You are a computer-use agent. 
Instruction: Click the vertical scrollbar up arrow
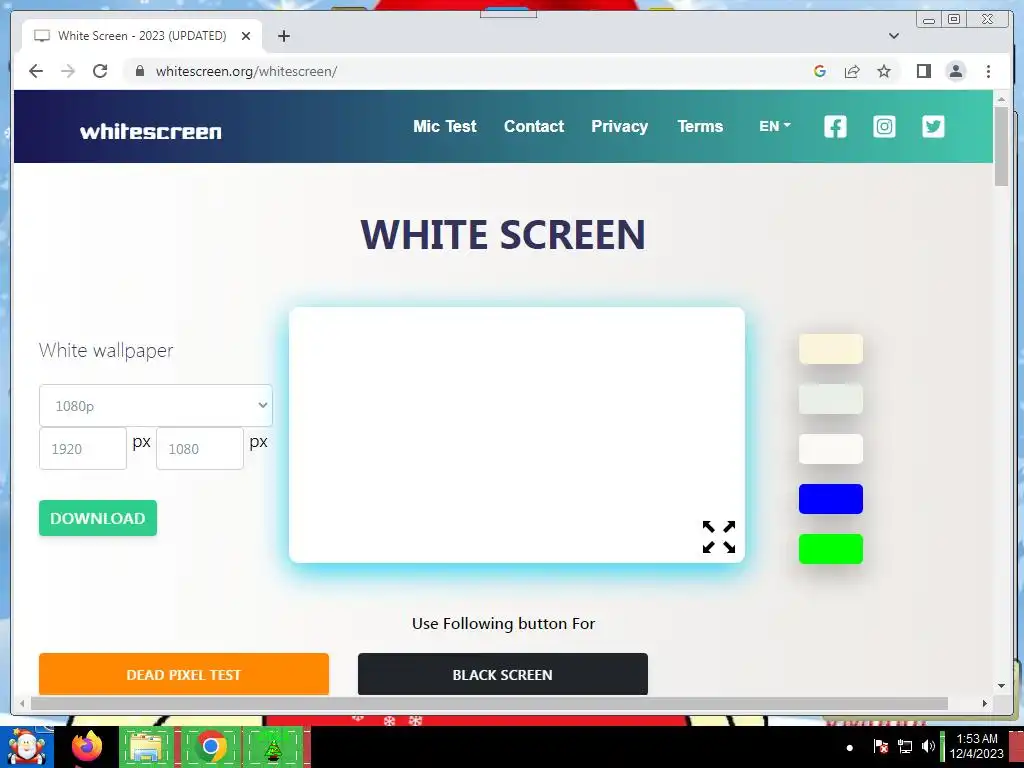[x=1001, y=99]
